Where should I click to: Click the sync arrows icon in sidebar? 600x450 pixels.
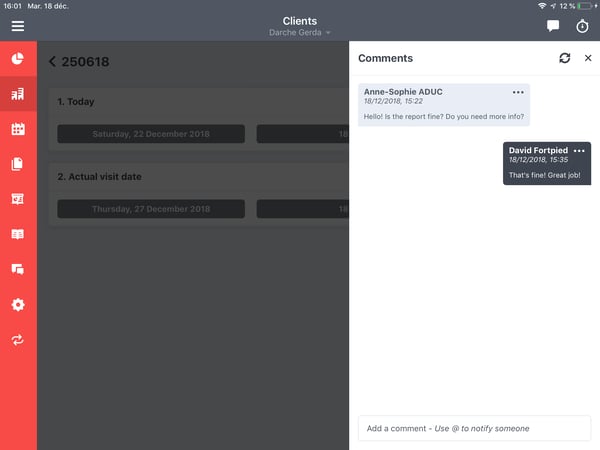tap(18, 340)
